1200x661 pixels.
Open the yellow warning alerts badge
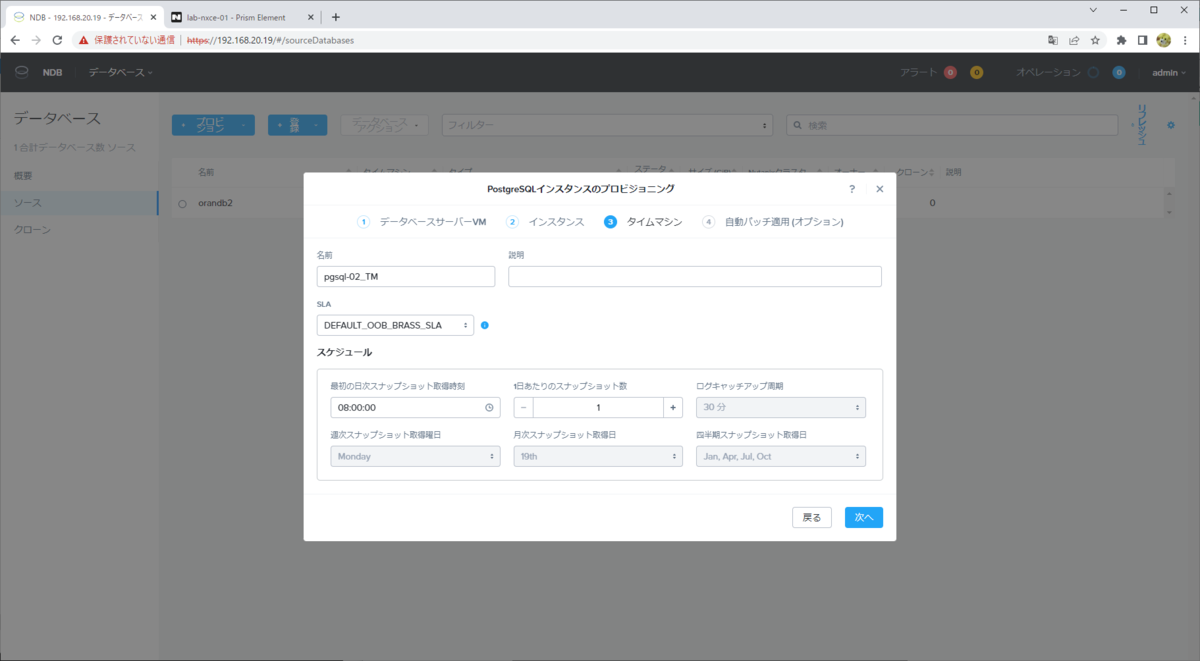977,72
